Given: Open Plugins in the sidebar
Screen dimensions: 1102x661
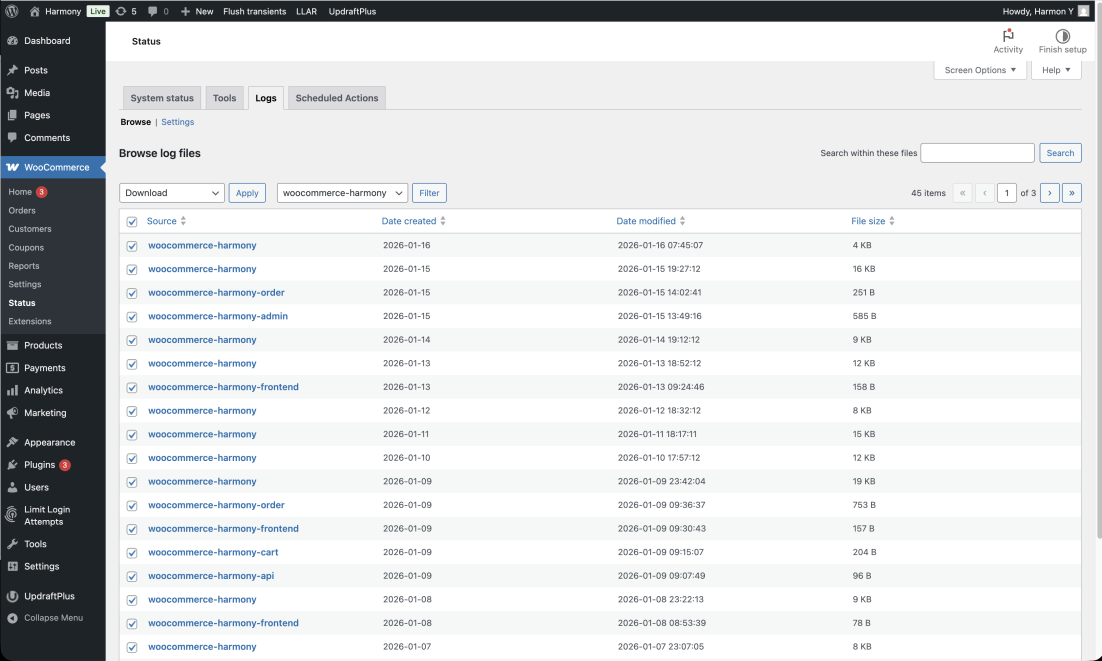Looking at the screenshot, I should [x=40, y=465].
